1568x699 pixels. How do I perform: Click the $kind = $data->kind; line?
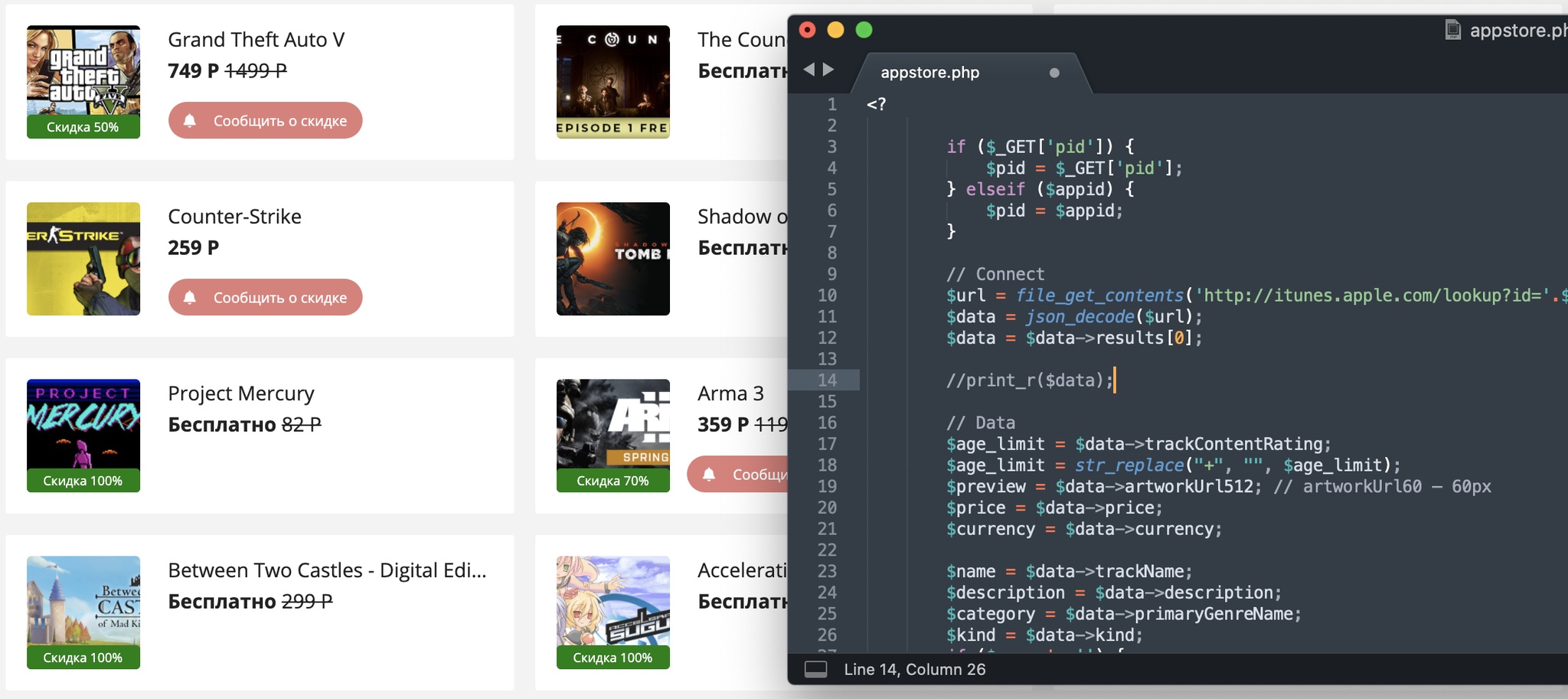coord(1045,635)
